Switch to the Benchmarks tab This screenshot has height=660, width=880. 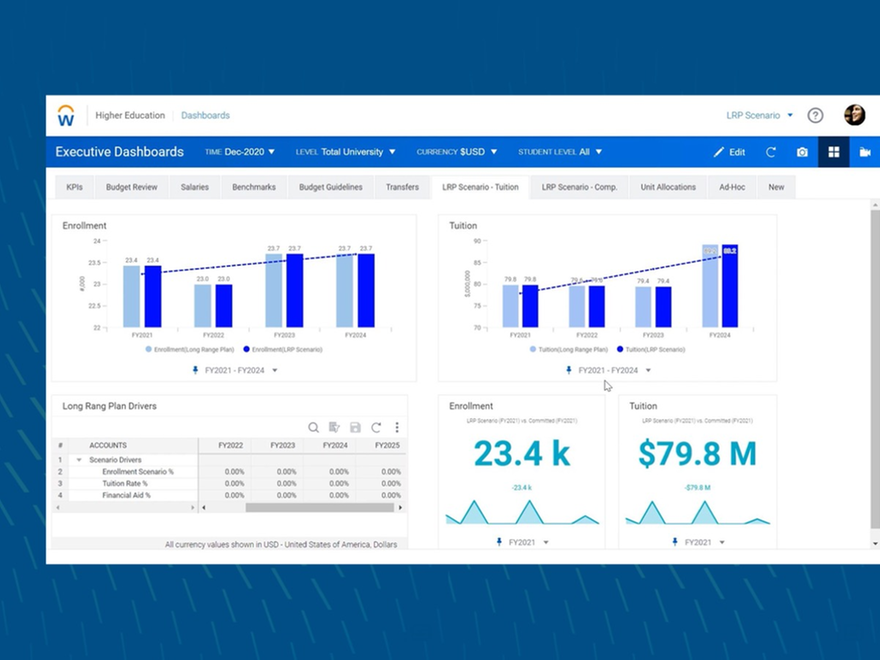[x=254, y=187]
